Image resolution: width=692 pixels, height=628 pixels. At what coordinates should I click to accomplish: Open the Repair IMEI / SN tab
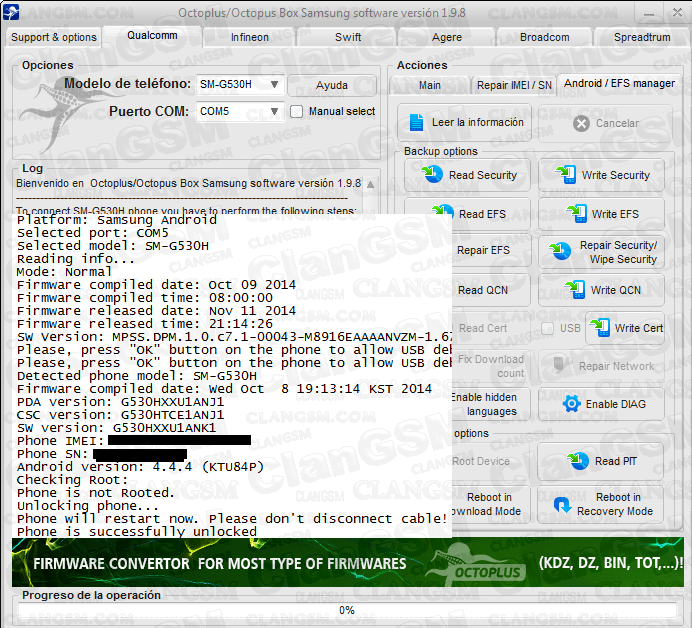tap(514, 85)
